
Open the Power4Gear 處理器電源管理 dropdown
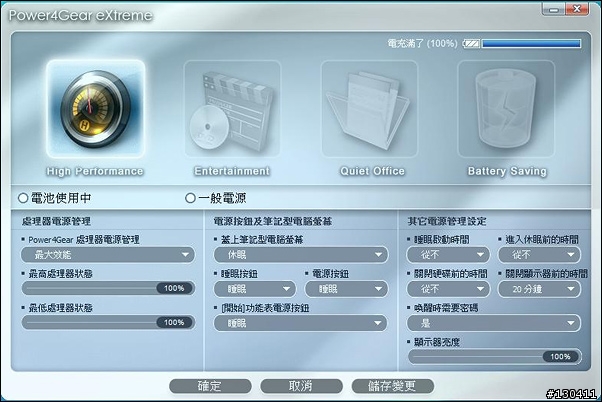tap(108, 255)
